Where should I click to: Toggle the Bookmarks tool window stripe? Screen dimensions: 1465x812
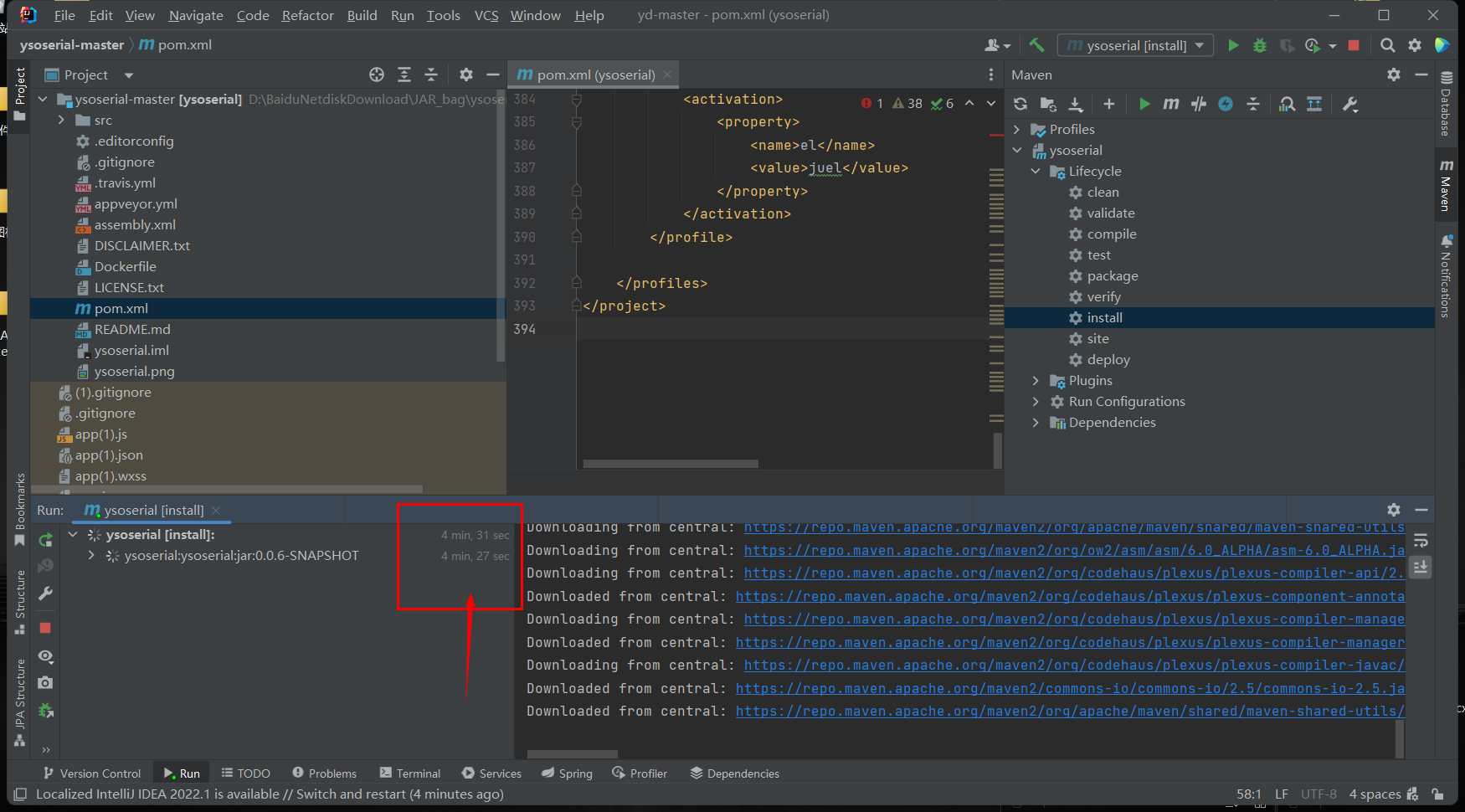coord(20,510)
